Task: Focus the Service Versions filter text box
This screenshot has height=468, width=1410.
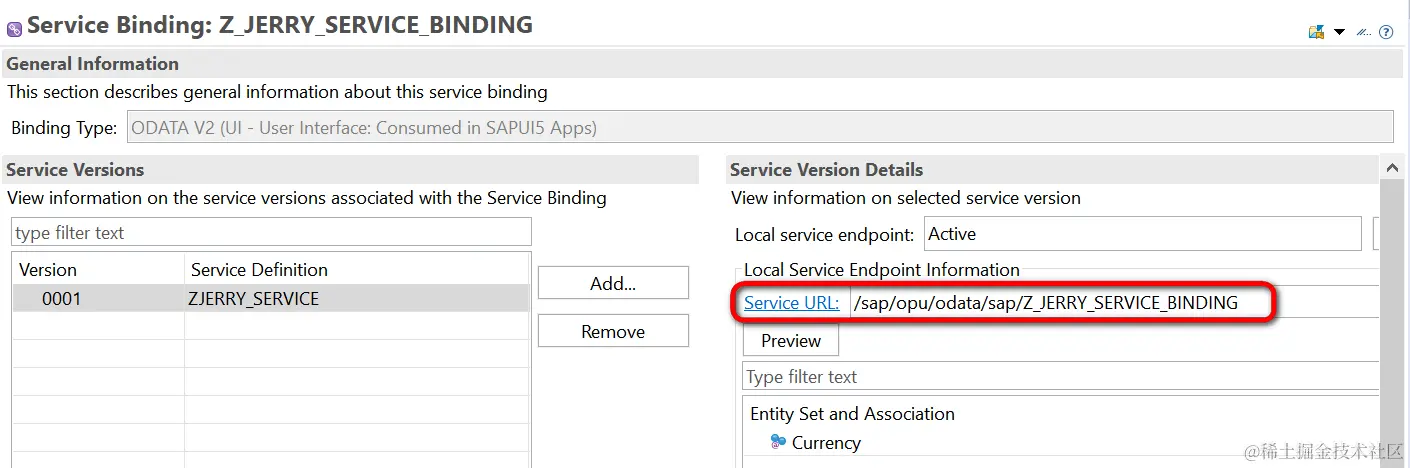Action: pos(271,233)
